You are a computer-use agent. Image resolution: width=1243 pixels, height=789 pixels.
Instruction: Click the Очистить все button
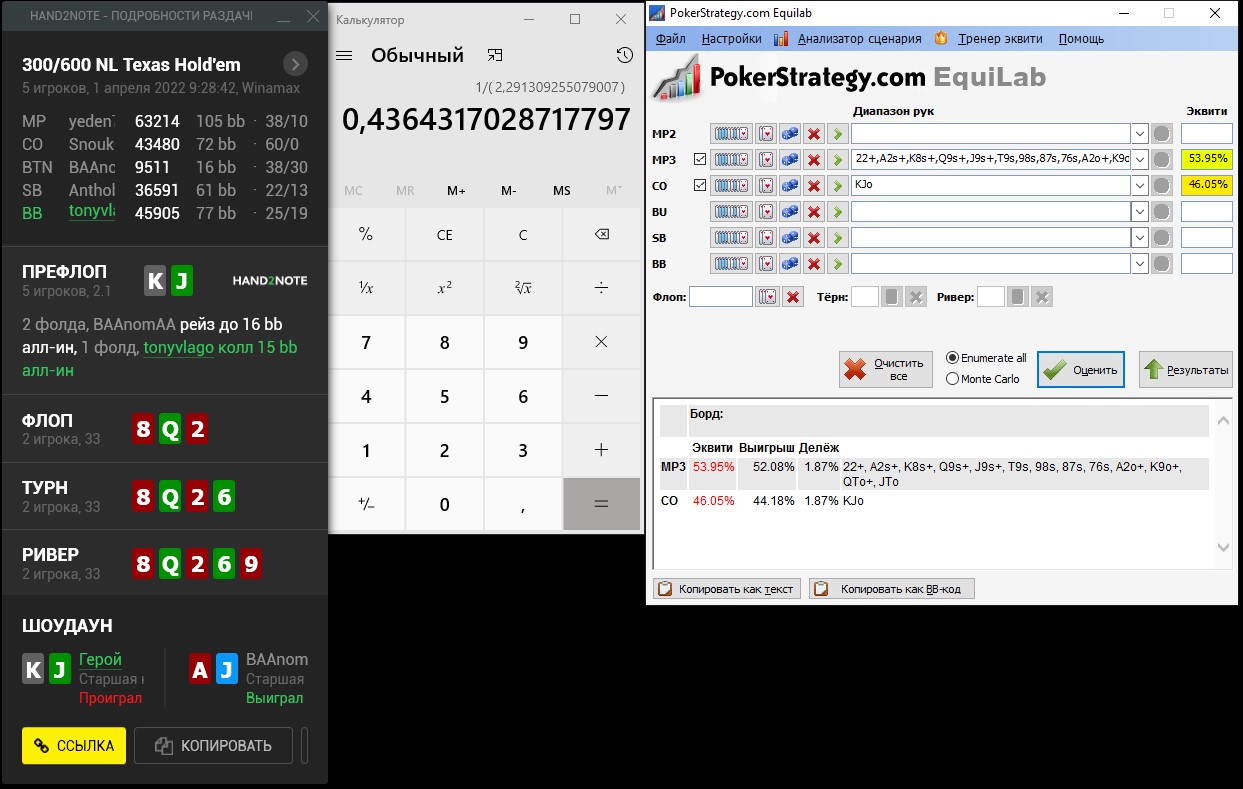pos(886,369)
